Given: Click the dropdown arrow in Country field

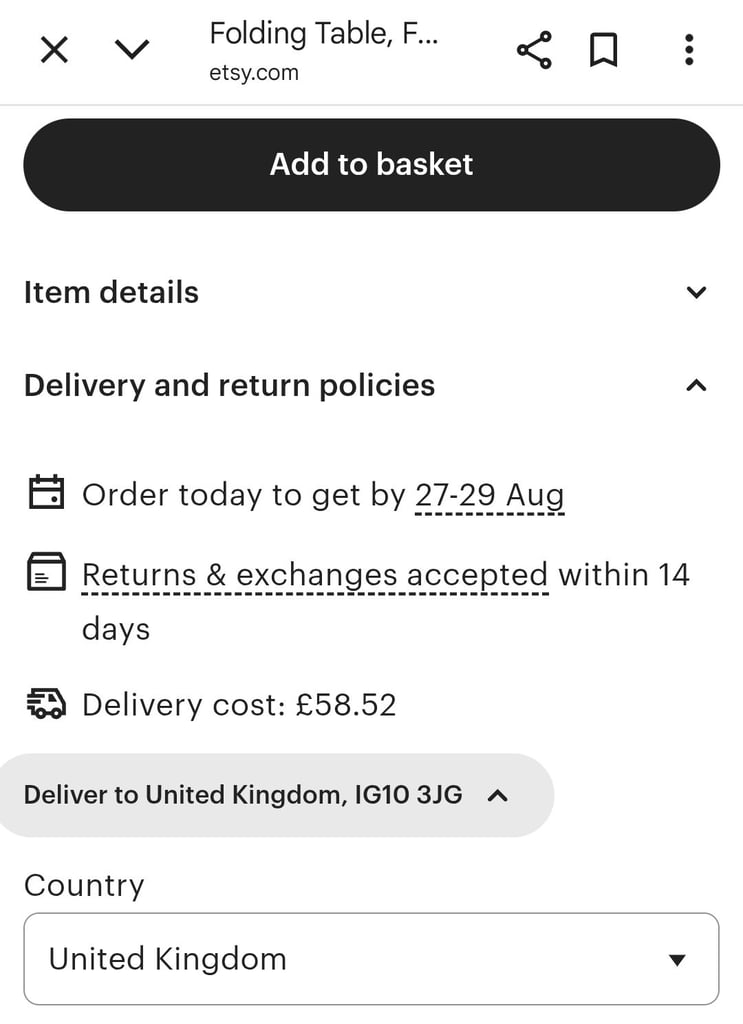Looking at the screenshot, I should pyautogui.click(x=677, y=960).
